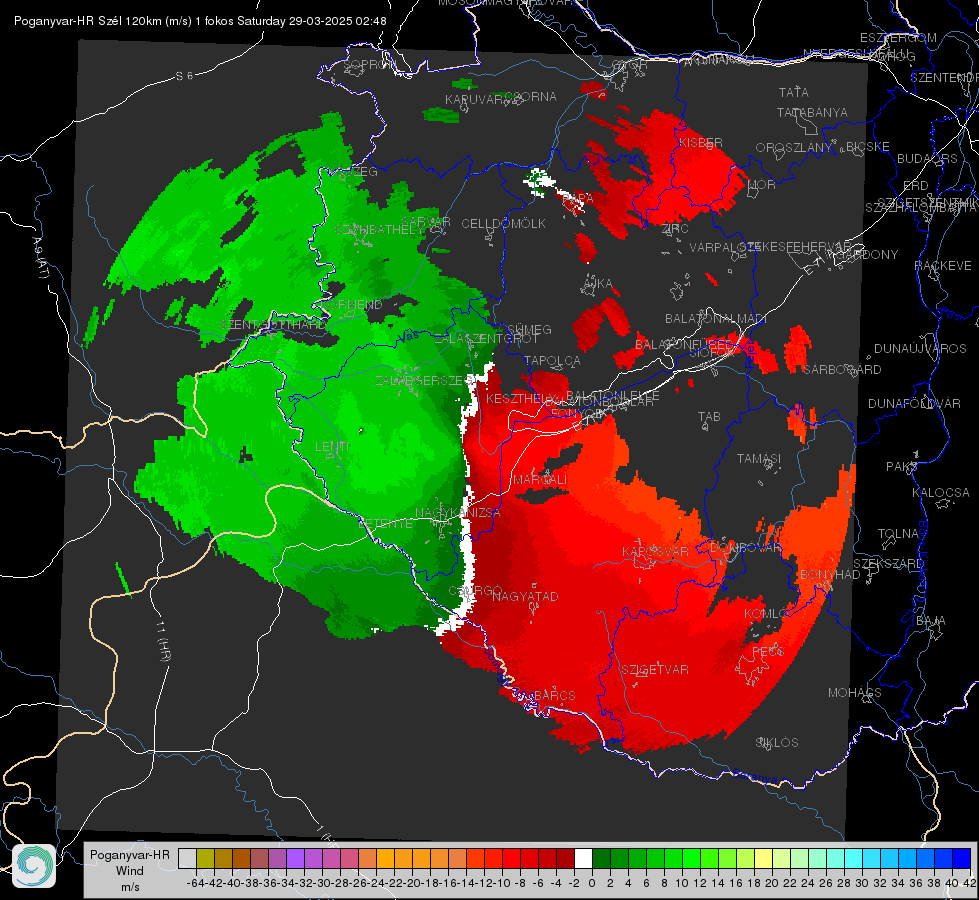Click the SIKLOS town label
The height and width of the screenshot is (900, 979).
pos(777,742)
